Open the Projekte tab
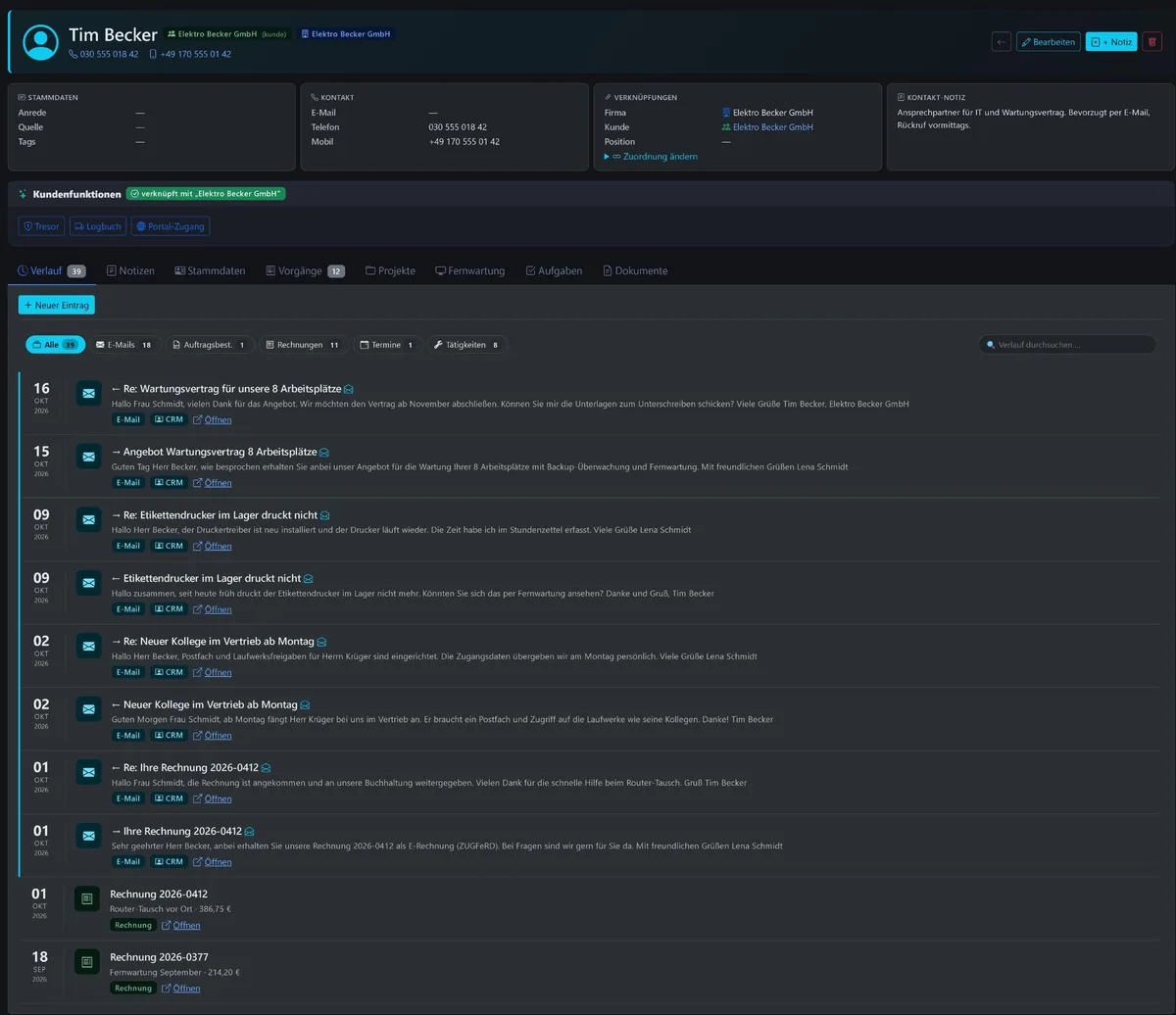Image resolution: width=1176 pixels, height=1015 pixels. (x=390, y=270)
